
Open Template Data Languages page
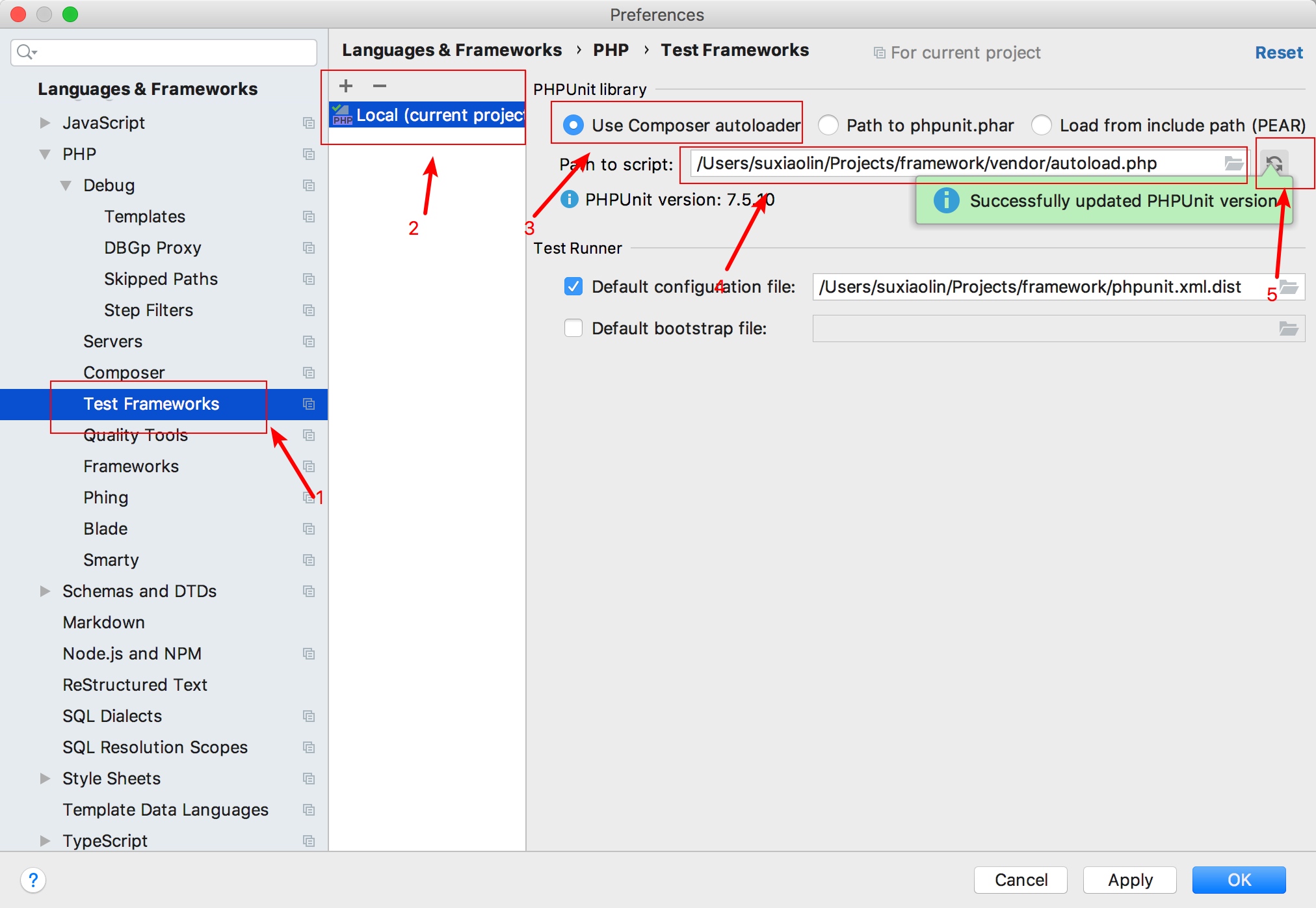point(165,810)
